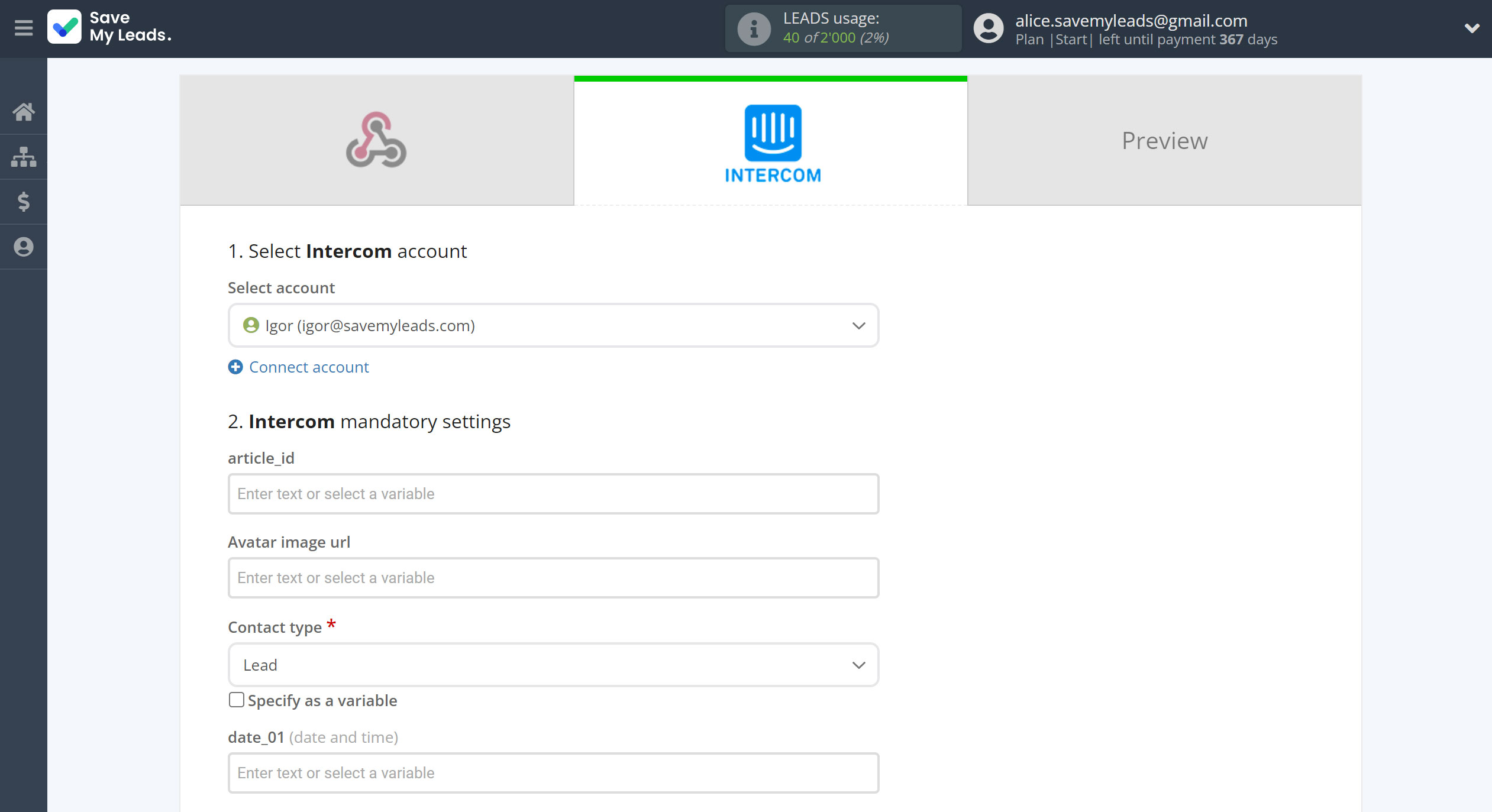Open the Preview tab

[x=1164, y=141]
